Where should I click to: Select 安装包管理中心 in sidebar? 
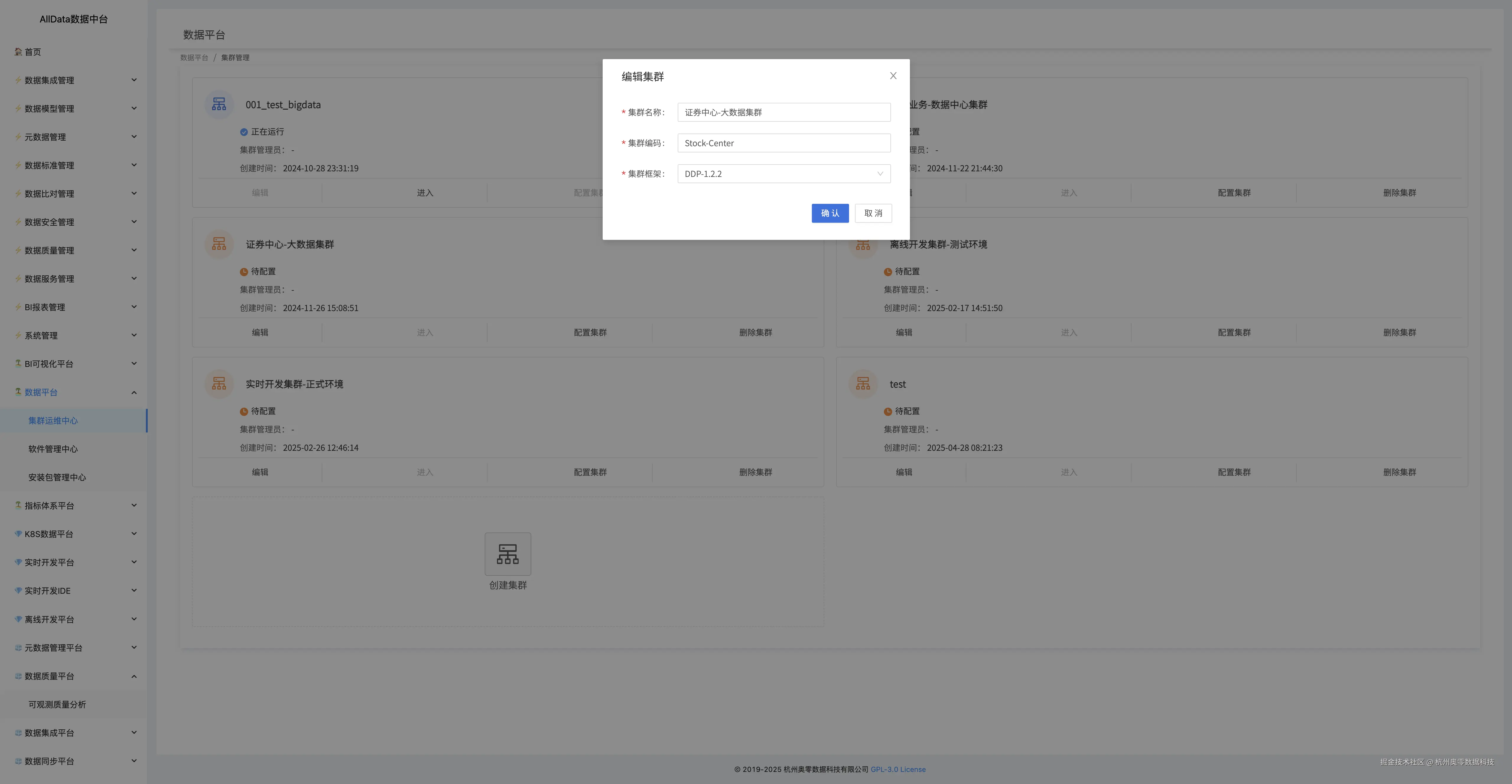point(57,477)
